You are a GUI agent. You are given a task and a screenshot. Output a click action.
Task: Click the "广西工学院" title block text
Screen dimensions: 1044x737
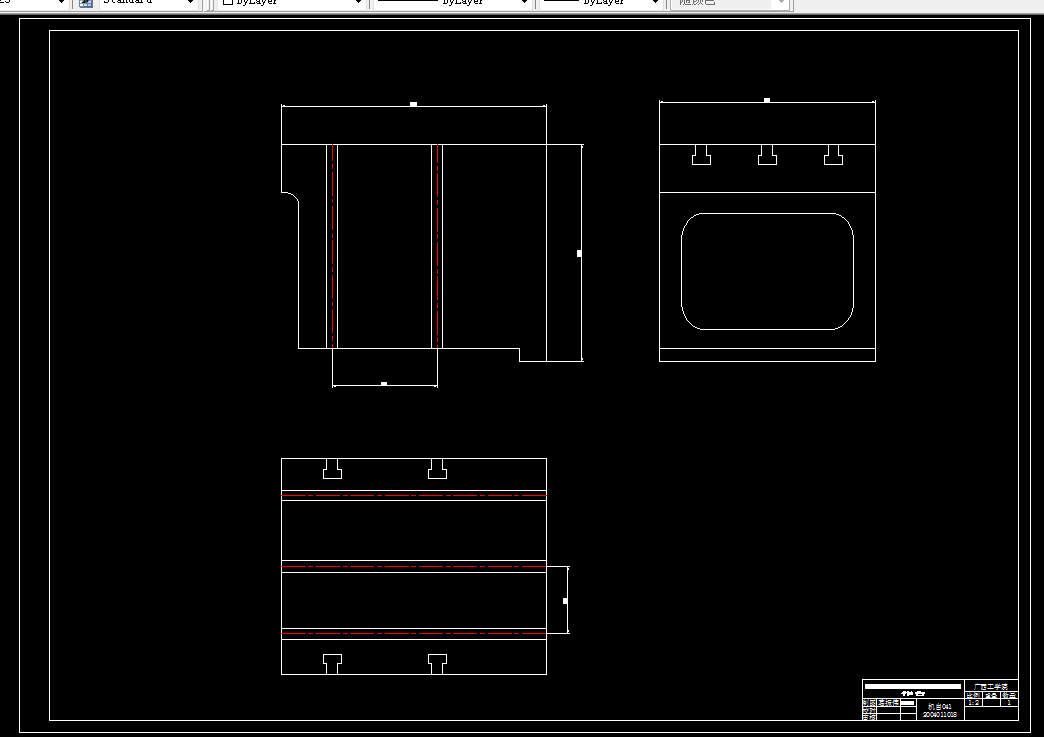click(x=991, y=686)
